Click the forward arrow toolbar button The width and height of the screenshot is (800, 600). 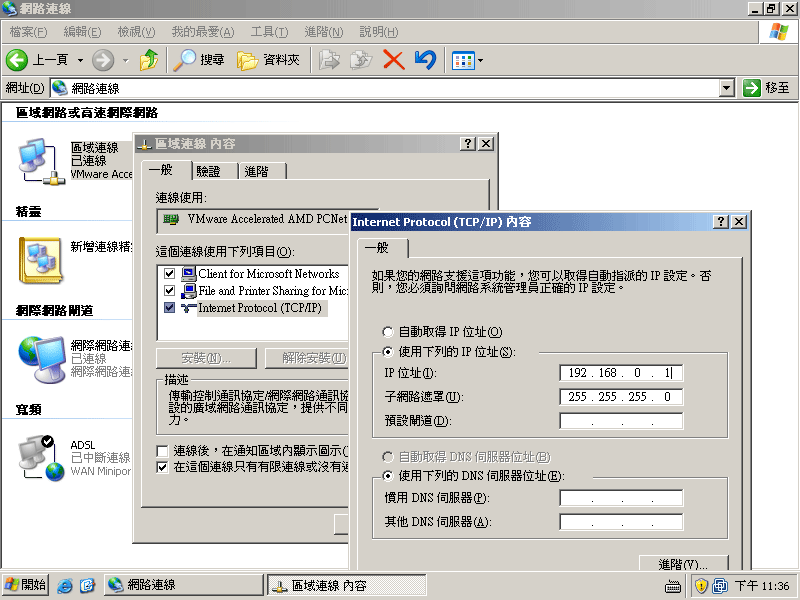tap(103, 60)
